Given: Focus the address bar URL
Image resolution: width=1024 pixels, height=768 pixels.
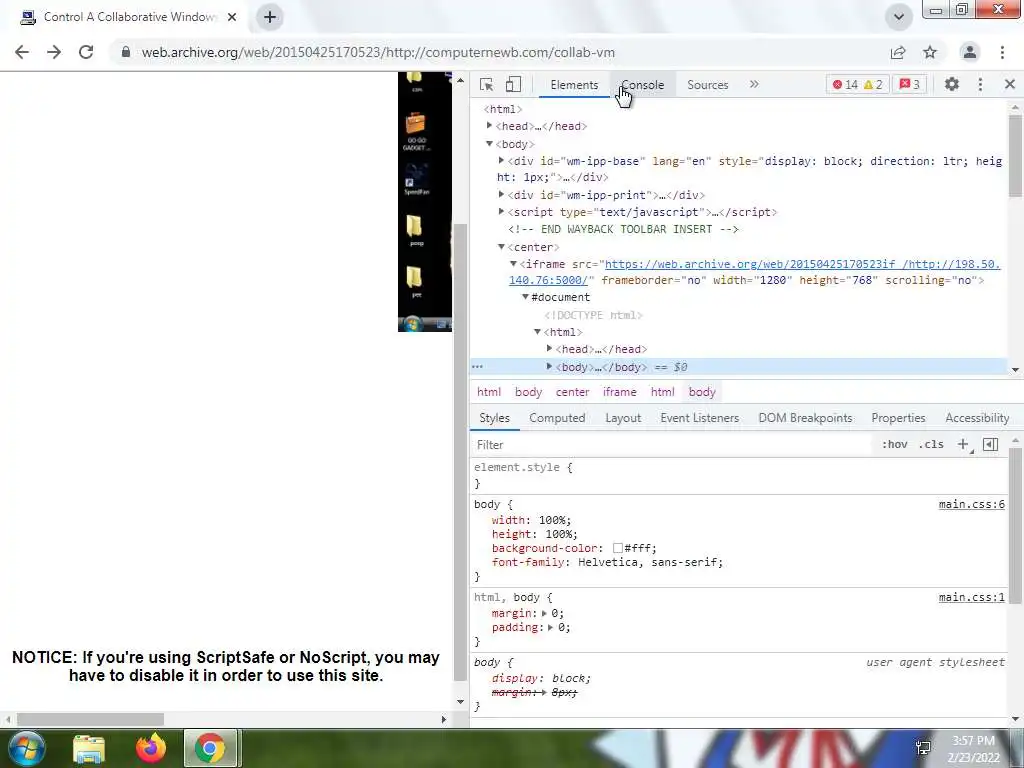Looking at the screenshot, I should (x=378, y=52).
